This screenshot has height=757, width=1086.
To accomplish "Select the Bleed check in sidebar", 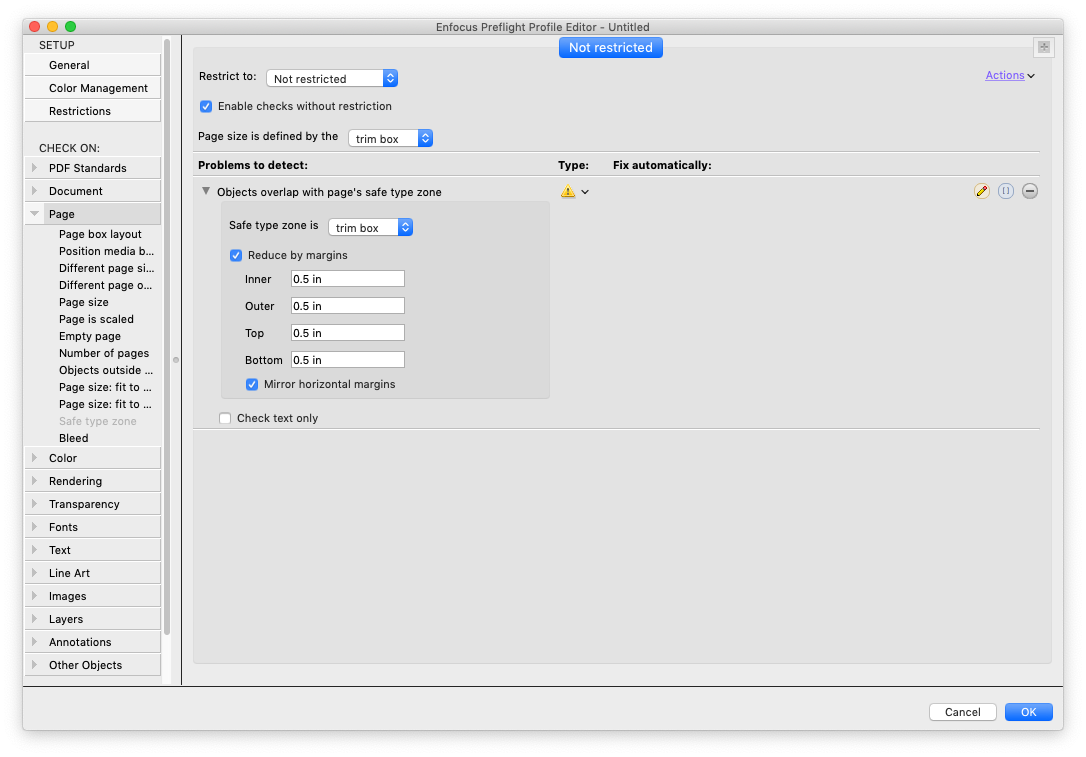I will coord(74,438).
